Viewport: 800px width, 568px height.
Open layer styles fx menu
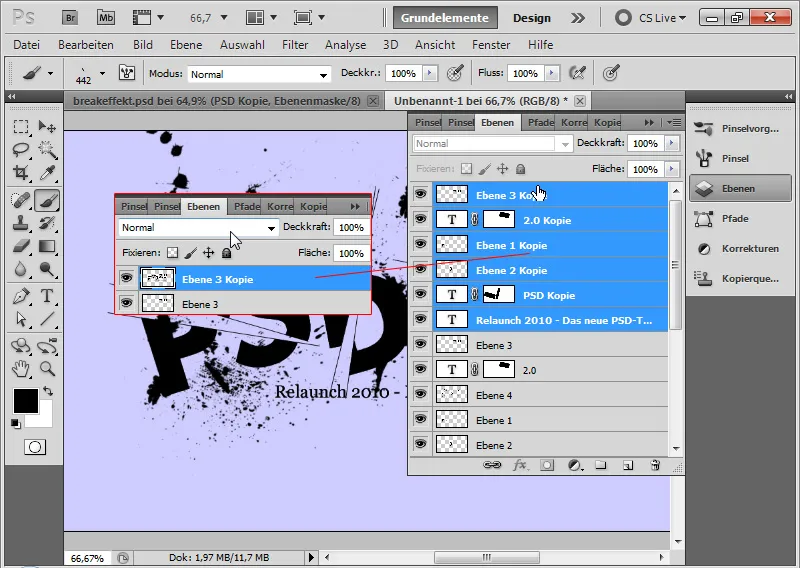point(520,465)
